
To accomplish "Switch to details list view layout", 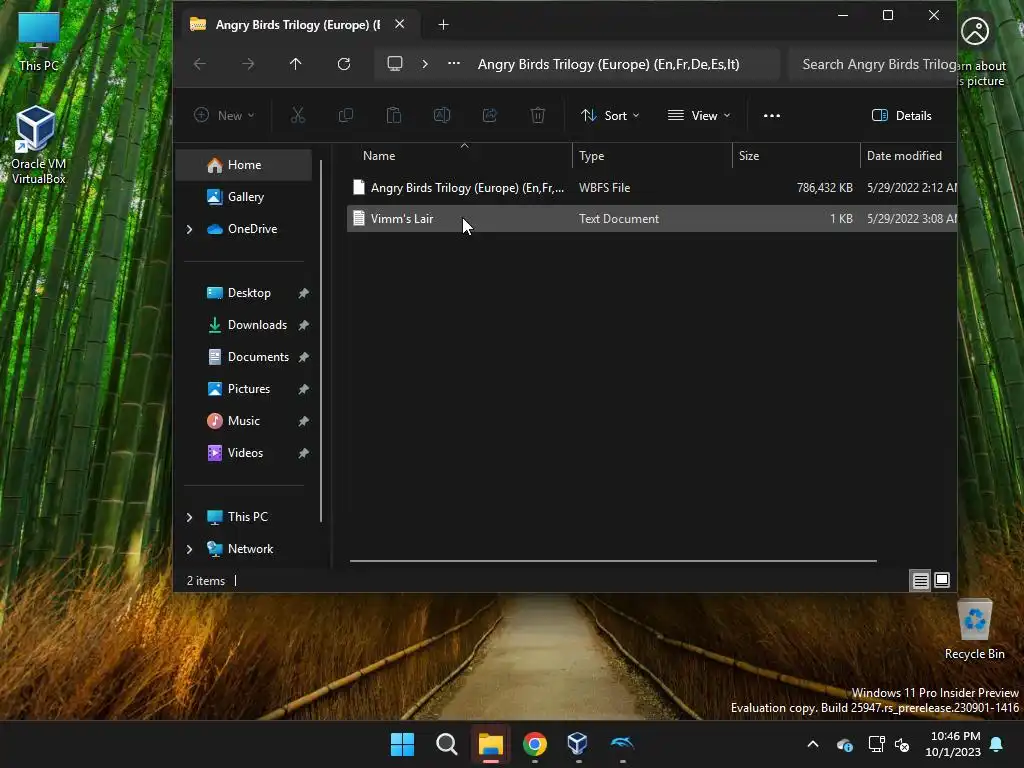I will click(x=921, y=581).
